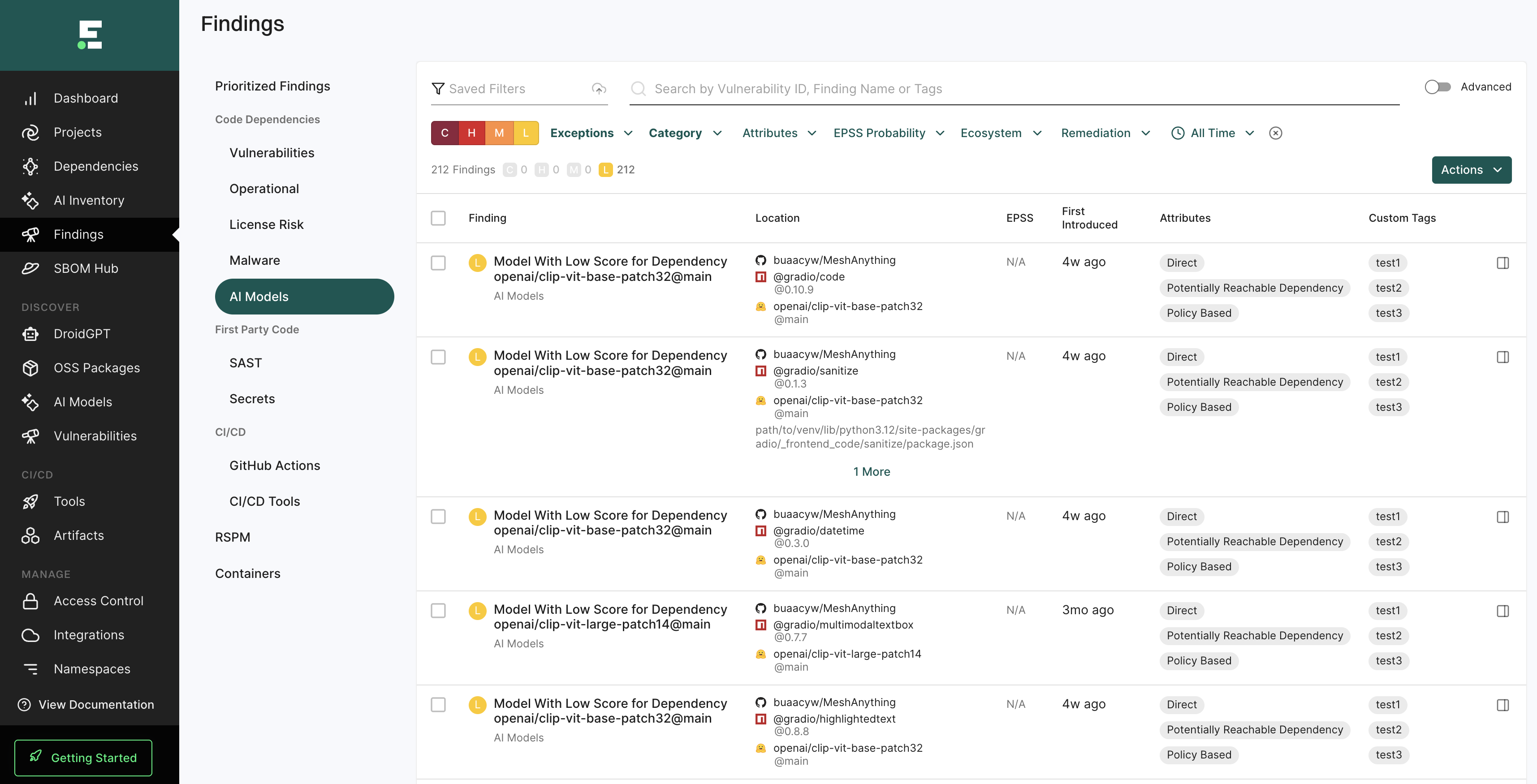
Task: Click the Finding column header
Action: coord(487,218)
